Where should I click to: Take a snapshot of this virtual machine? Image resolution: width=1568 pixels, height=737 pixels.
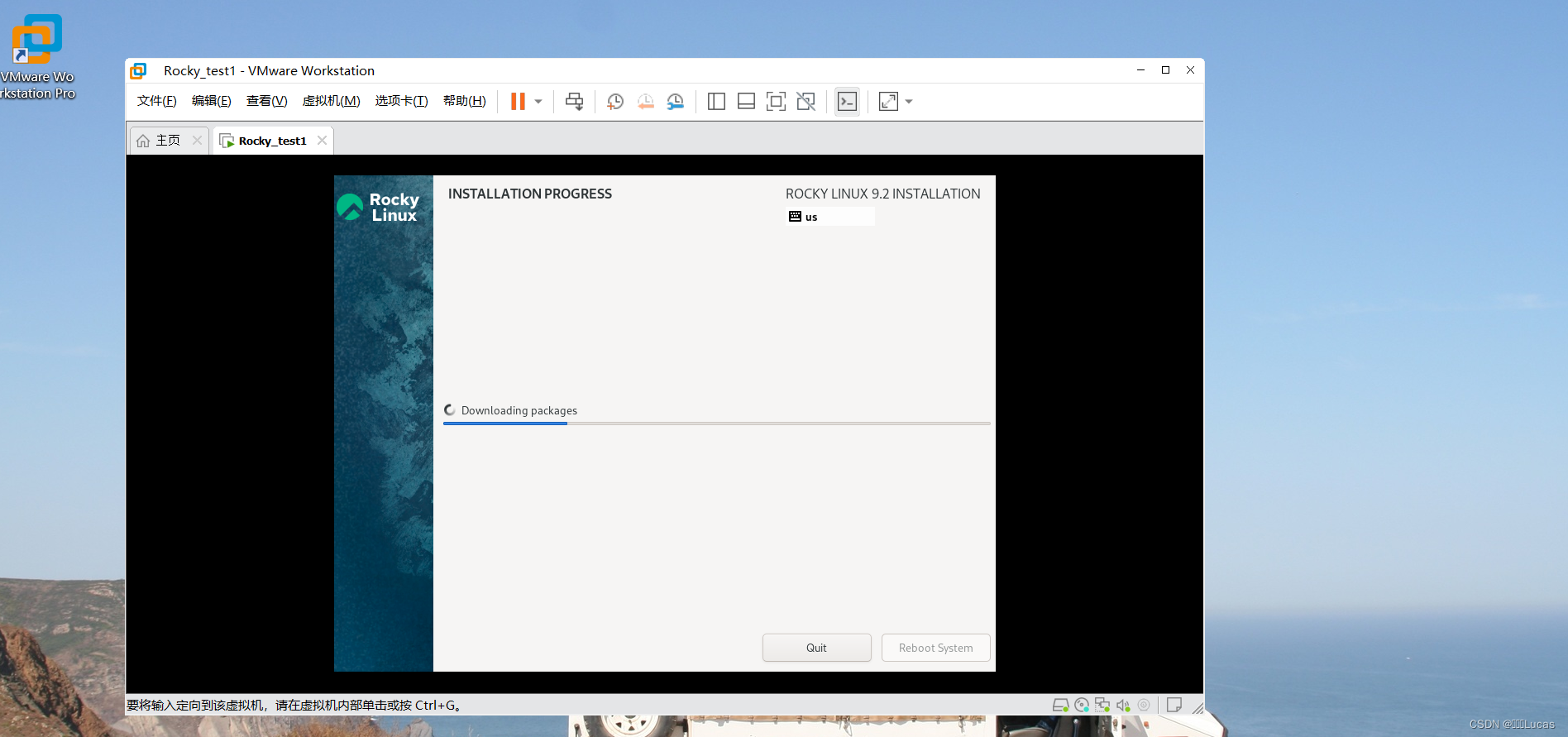click(x=615, y=102)
